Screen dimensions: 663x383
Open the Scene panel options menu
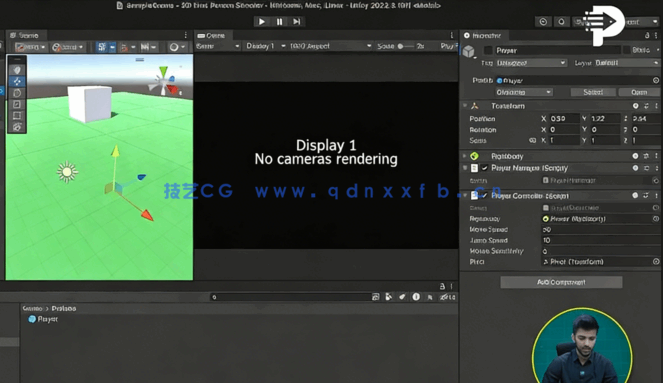click(186, 35)
